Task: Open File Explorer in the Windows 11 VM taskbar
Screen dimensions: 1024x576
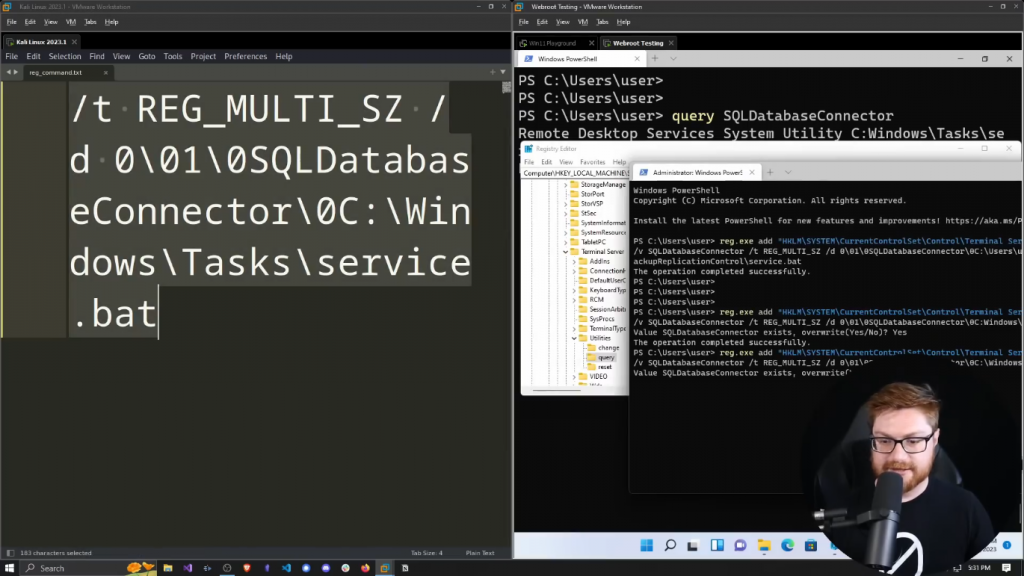Action: 764,545
